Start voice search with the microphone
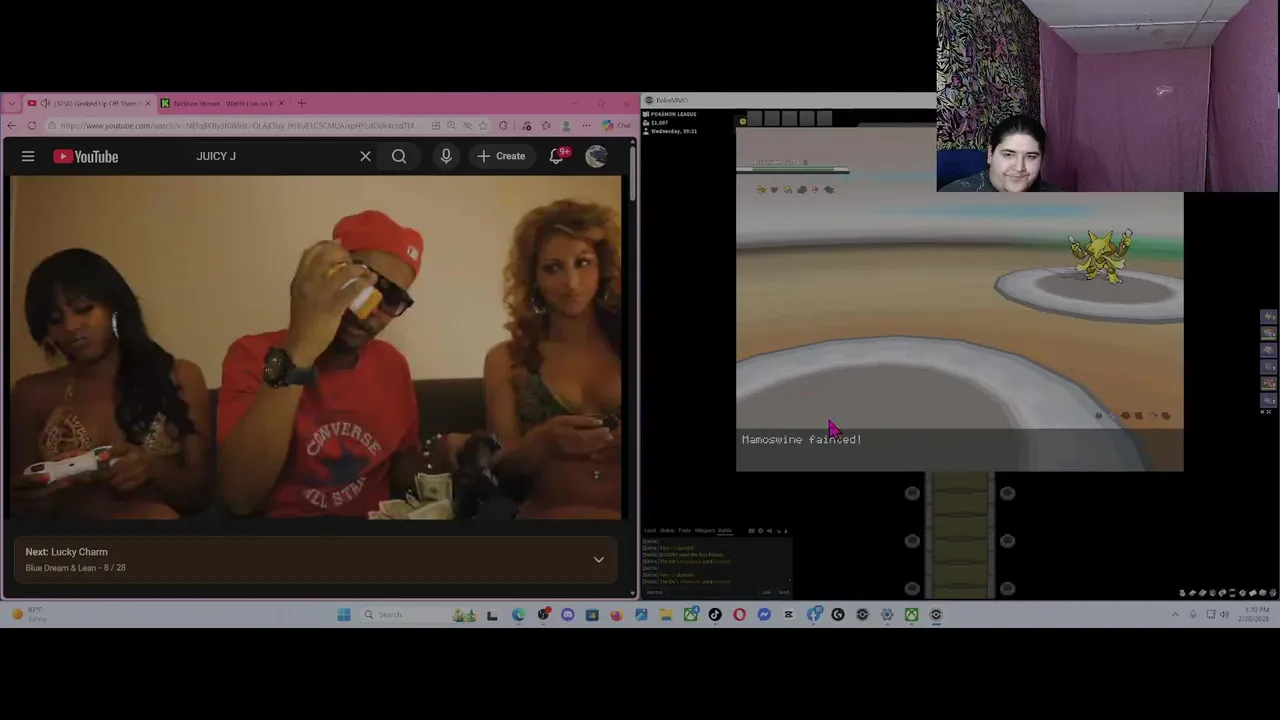 point(446,156)
